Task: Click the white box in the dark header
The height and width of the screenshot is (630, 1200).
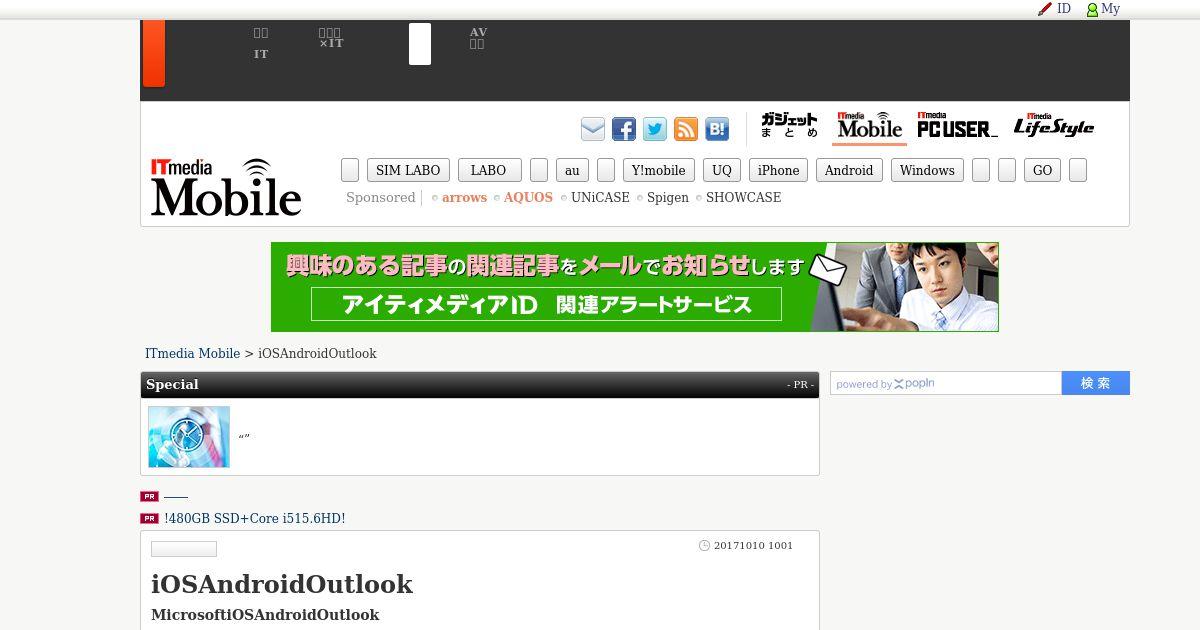Action: [420, 44]
